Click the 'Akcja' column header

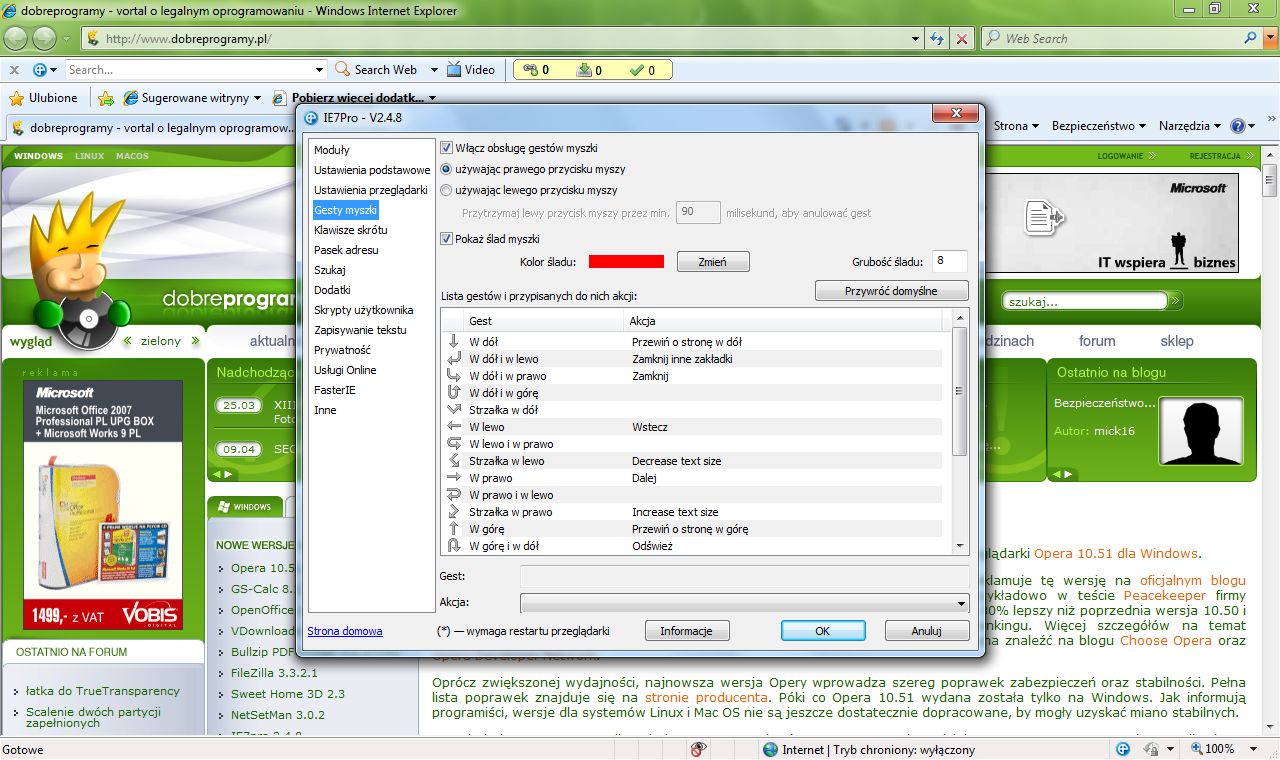point(783,322)
